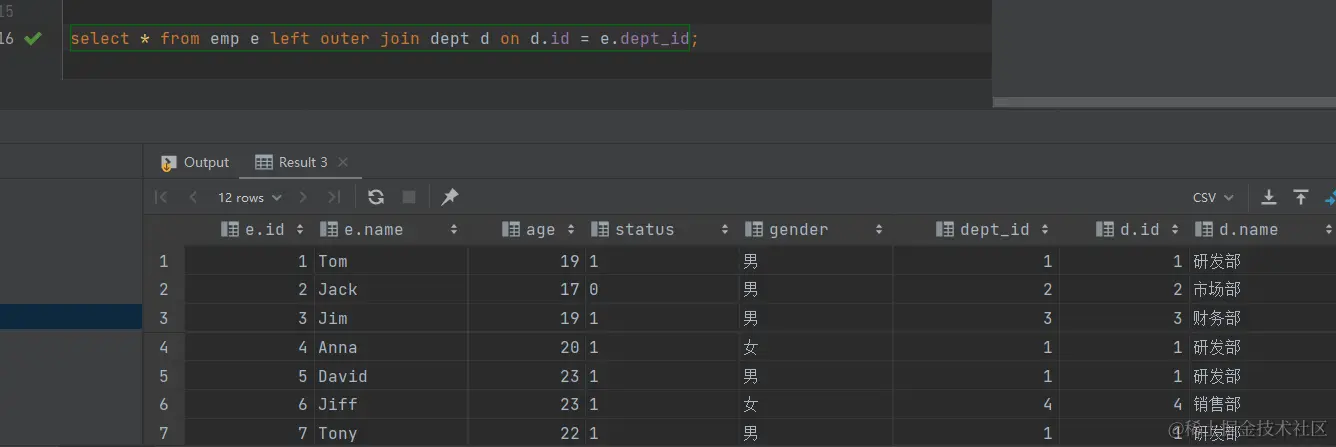This screenshot has height=447, width=1336.
Task: Click the age cell 22 in Tony's row
Action: tap(527, 433)
